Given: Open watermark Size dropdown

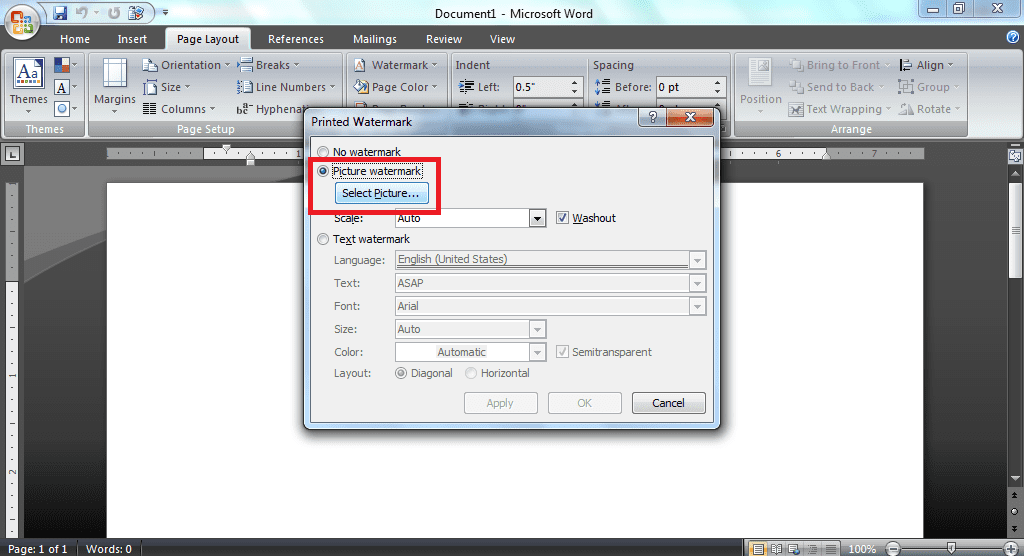Looking at the screenshot, I should (x=537, y=329).
